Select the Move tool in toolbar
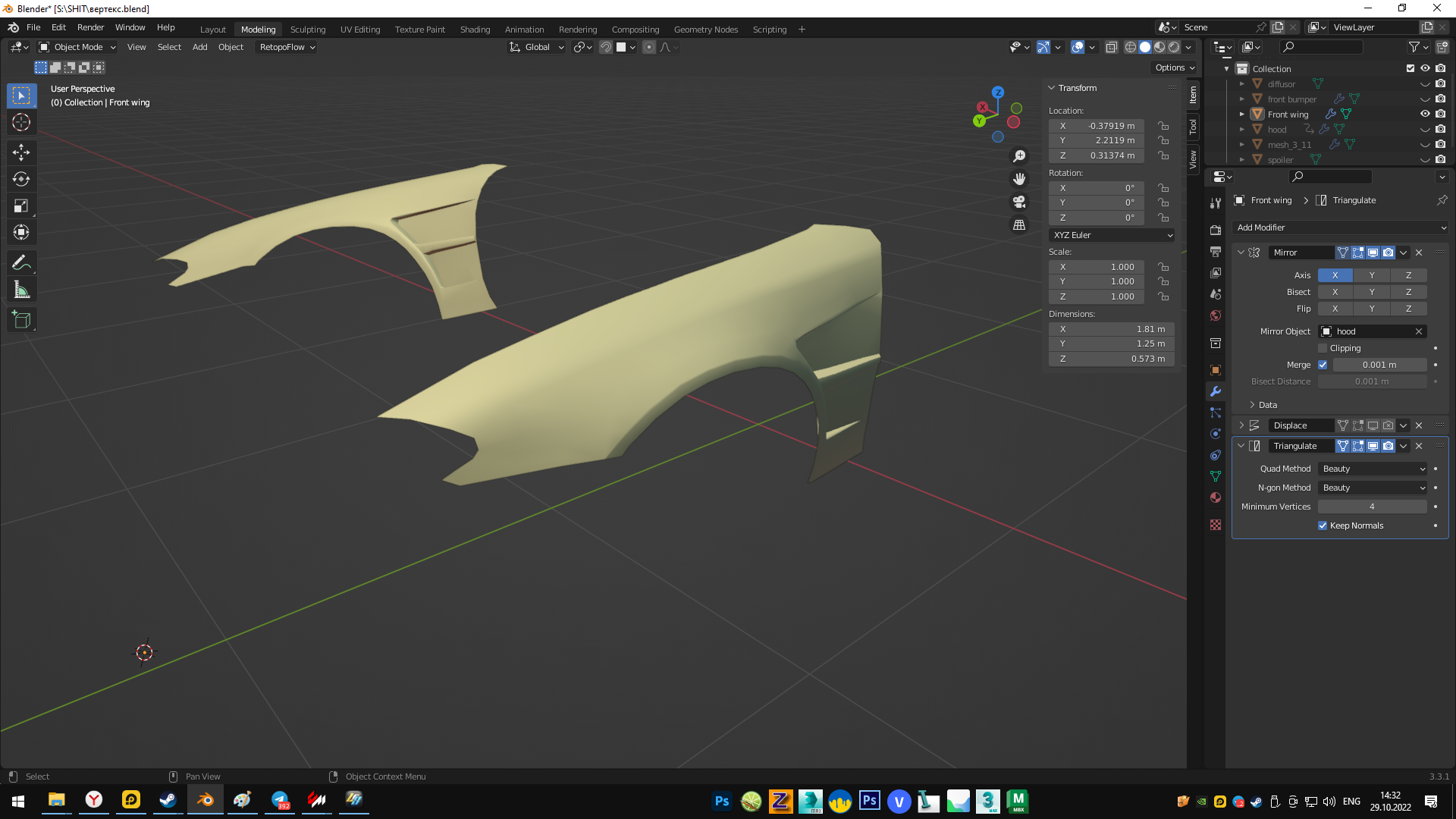 pos(21,152)
